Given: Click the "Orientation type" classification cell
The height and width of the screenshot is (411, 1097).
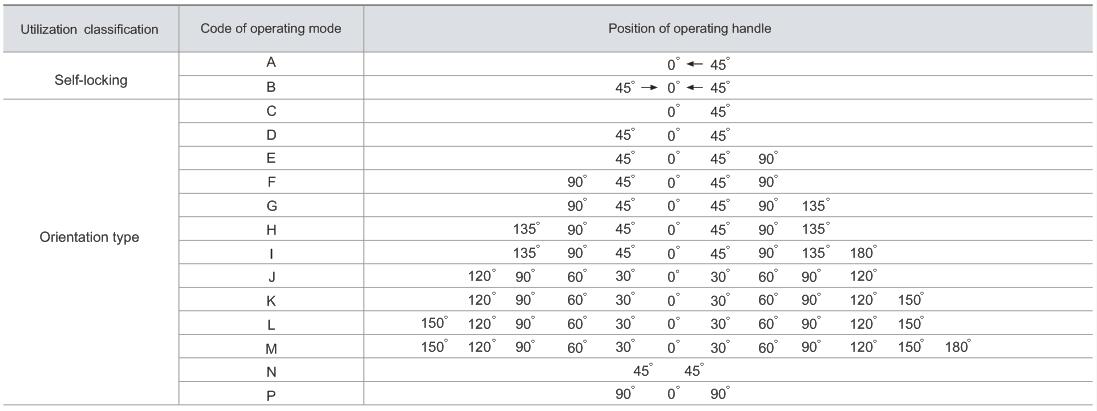Looking at the screenshot, I should pos(90,238).
